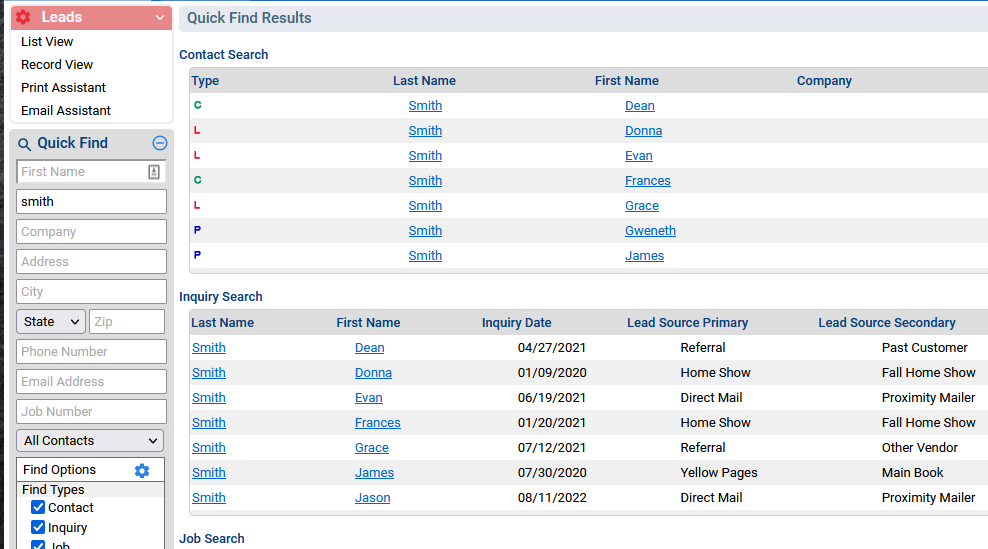Click the Quick Find magnifier icon
The width and height of the screenshot is (988, 549).
24,144
